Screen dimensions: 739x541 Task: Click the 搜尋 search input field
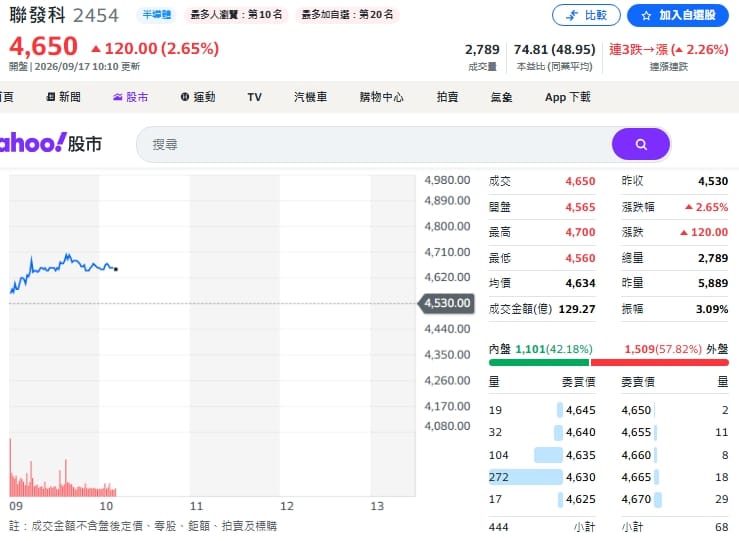(x=374, y=144)
